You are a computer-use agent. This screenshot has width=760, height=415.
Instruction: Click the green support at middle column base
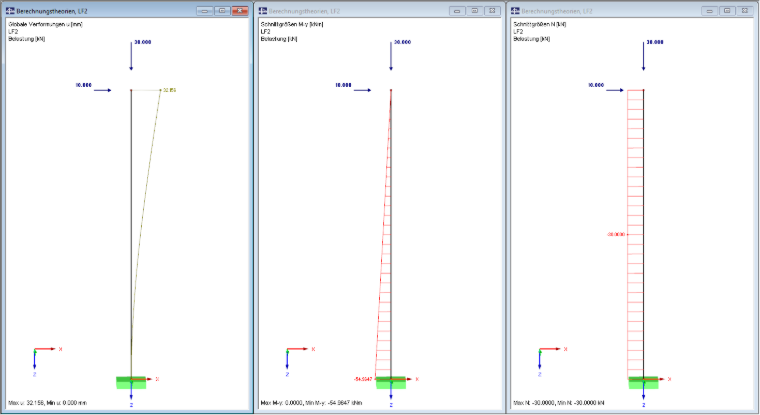[391, 383]
